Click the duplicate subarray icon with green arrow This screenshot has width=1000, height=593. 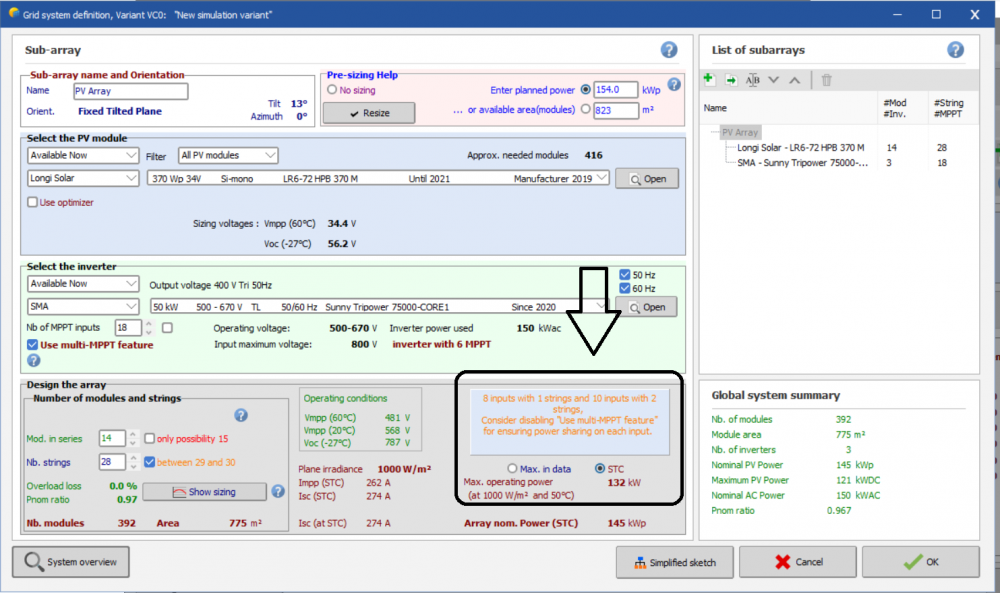[731, 80]
